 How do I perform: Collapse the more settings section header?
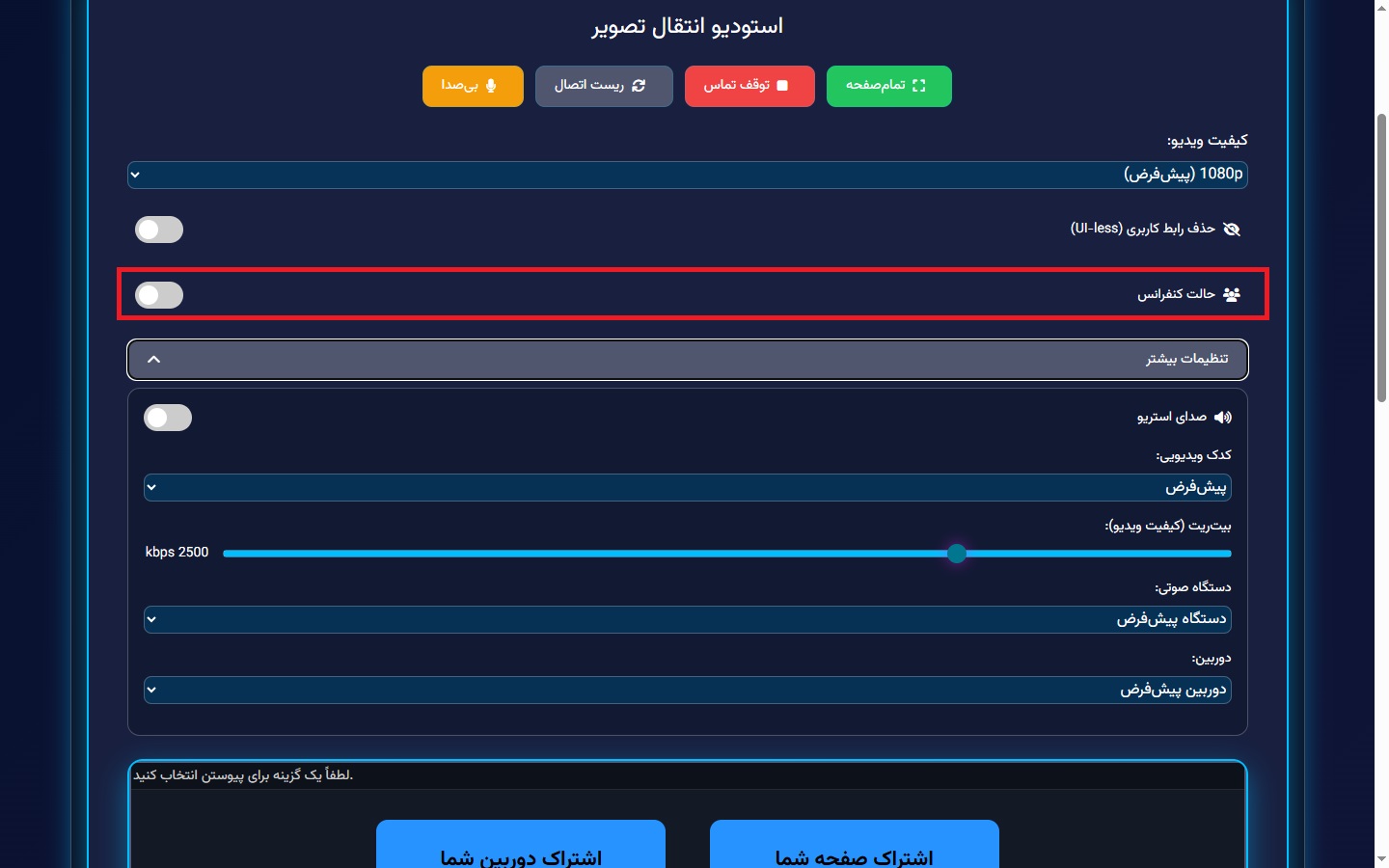click(687, 360)
